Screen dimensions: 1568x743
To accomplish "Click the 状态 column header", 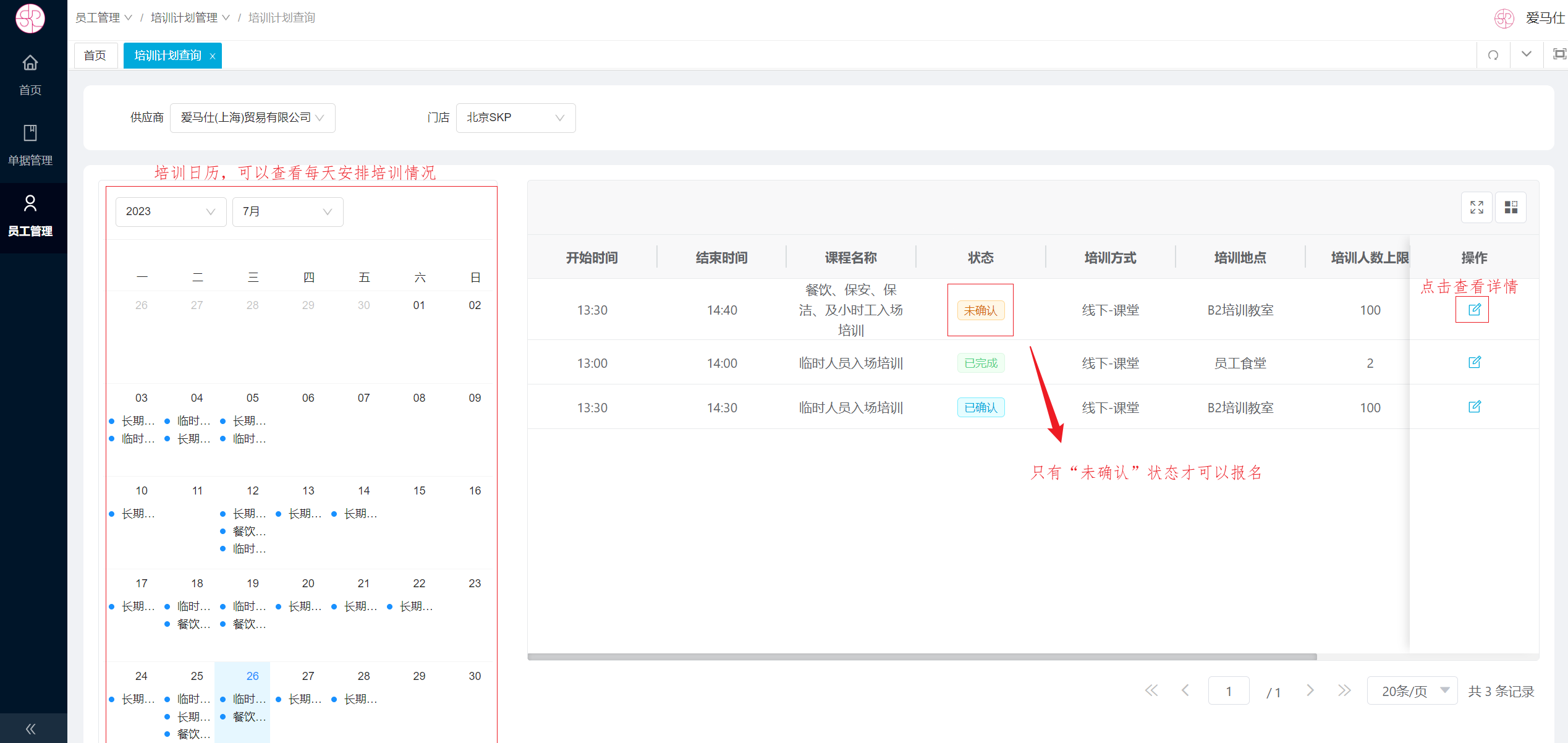I will click(980, 258).
